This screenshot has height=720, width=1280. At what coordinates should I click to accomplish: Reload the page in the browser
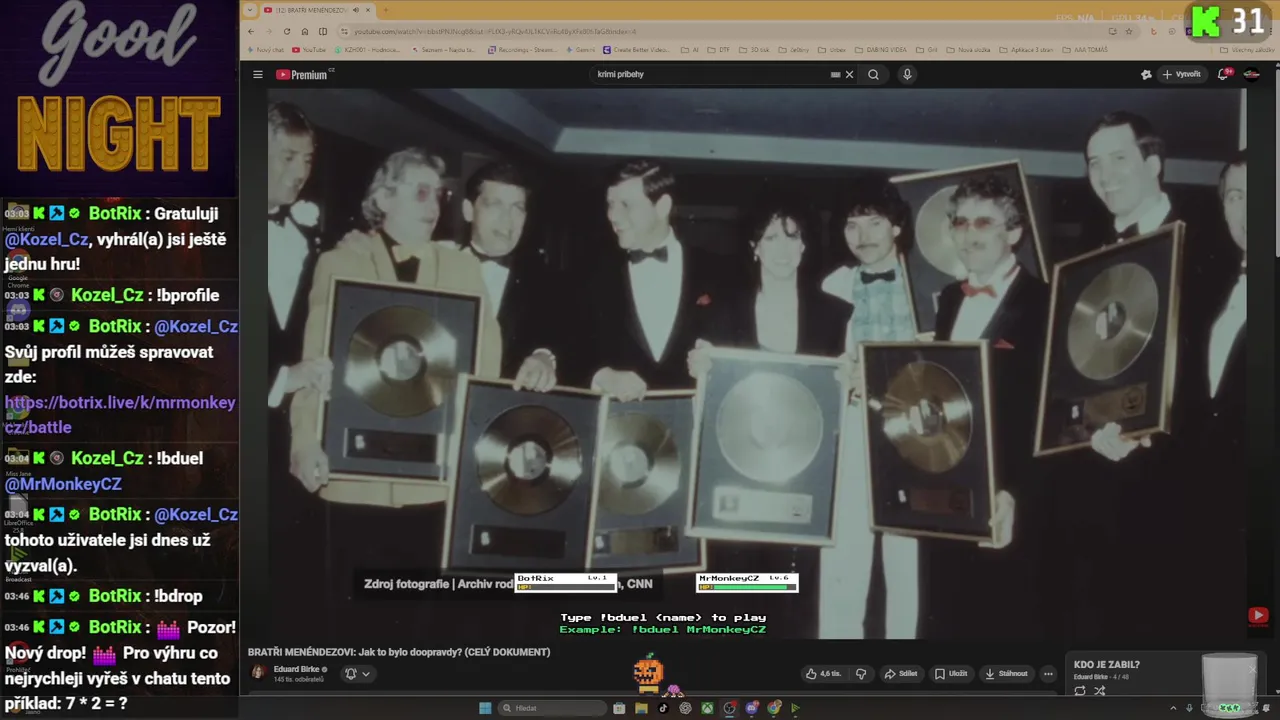(x=287, y=31)
